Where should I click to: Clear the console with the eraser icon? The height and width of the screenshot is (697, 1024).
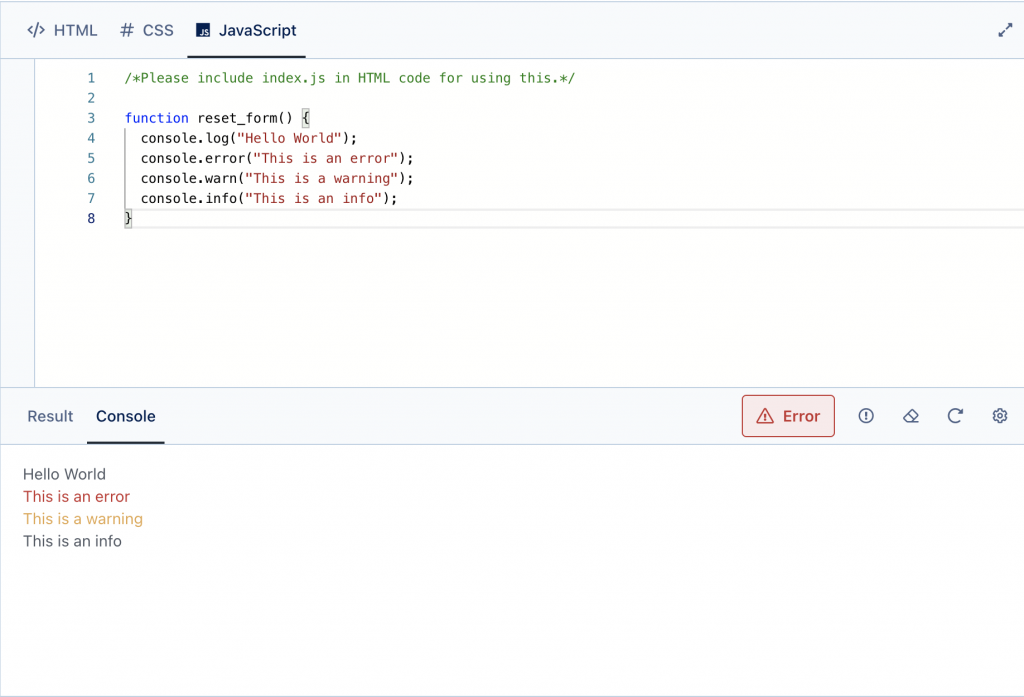pos(910,416)
